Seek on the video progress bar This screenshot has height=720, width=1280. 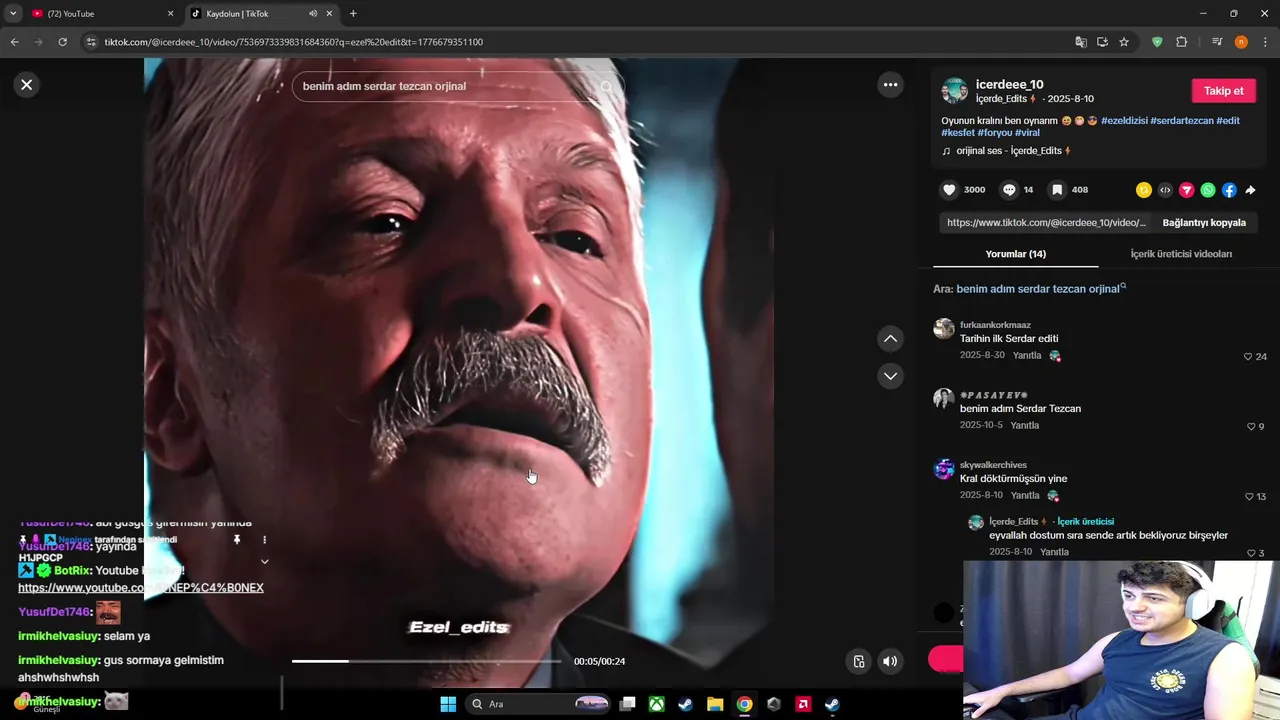[427, 661]
